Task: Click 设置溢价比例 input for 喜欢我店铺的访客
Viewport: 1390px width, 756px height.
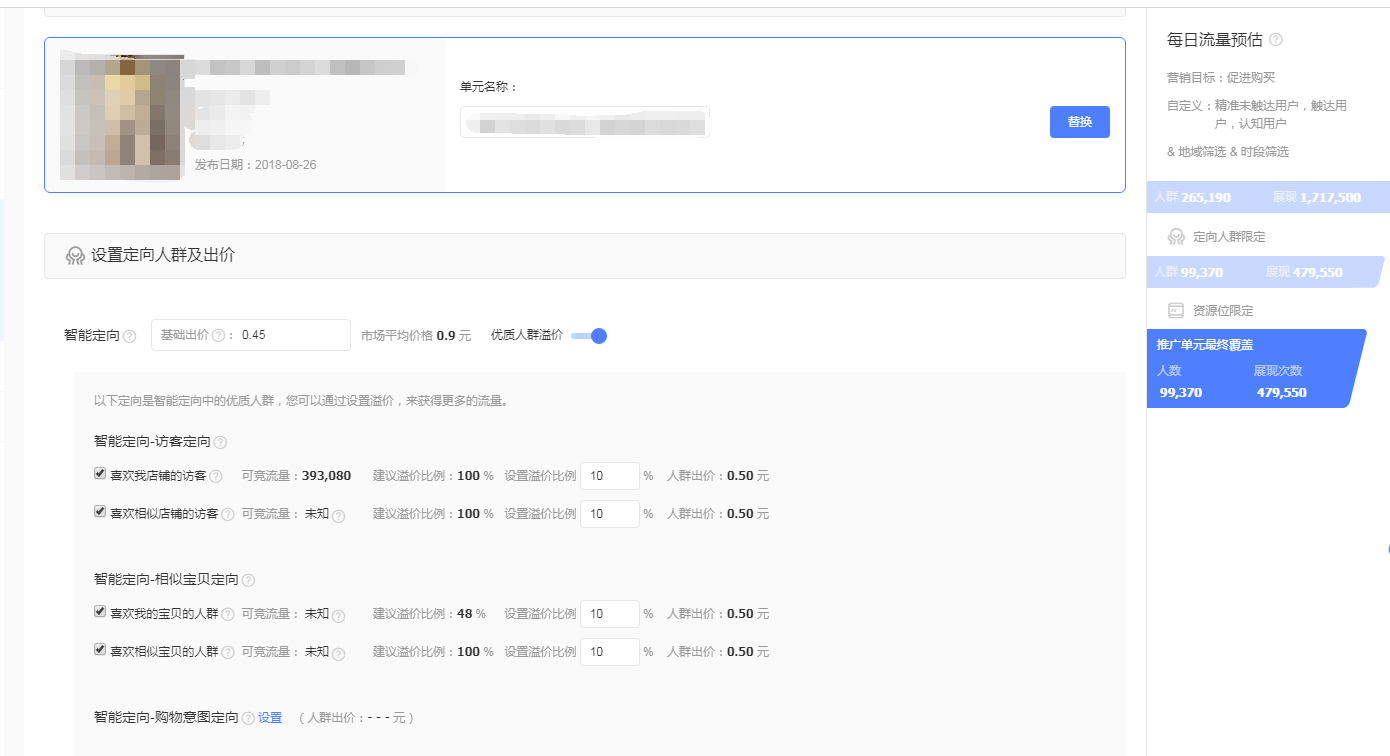Action: [609, 476]
